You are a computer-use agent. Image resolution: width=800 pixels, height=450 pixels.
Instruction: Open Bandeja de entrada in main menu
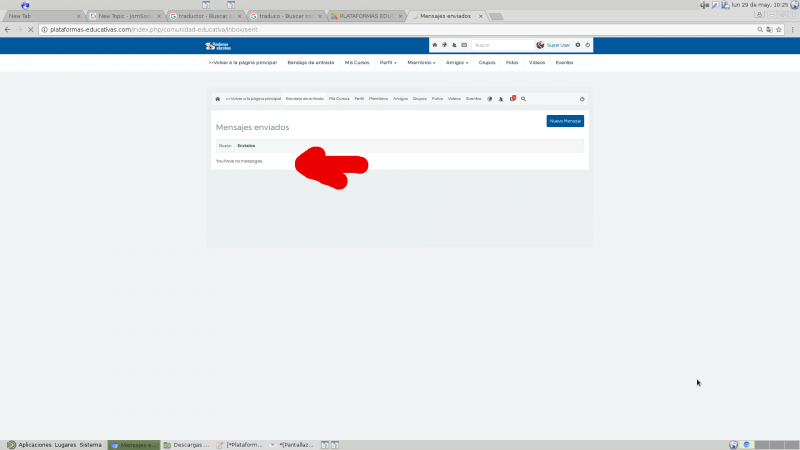coord(310,63)
